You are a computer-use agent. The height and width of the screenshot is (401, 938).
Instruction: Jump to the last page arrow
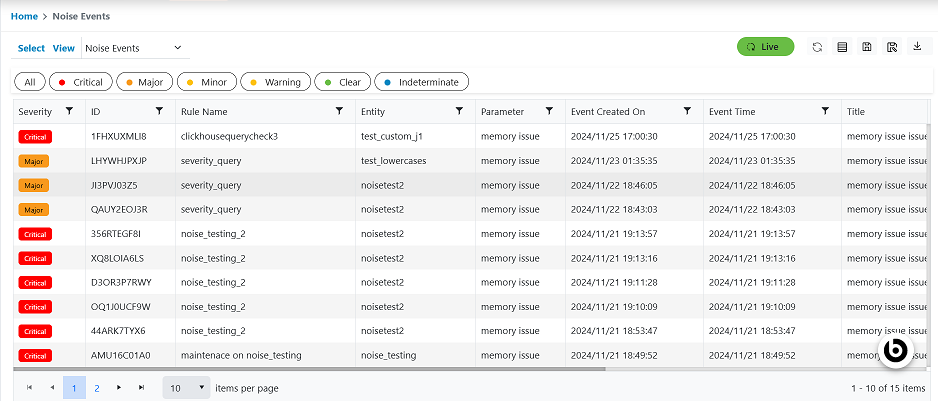tap(141, 387)
